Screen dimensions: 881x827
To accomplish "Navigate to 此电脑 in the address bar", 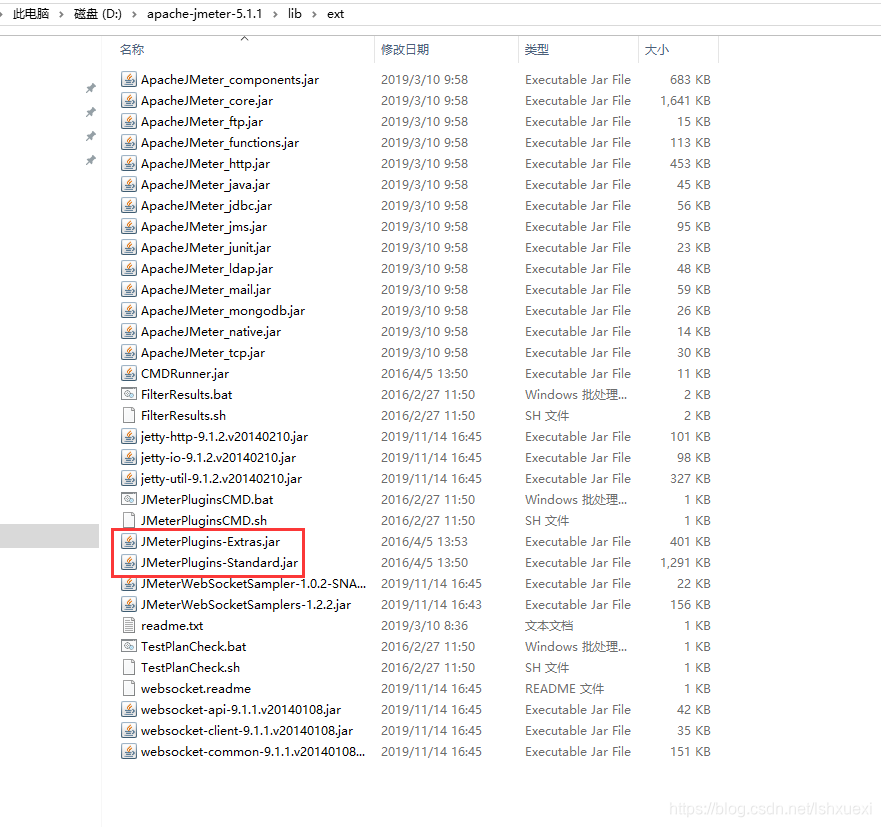I will (30, 14).
